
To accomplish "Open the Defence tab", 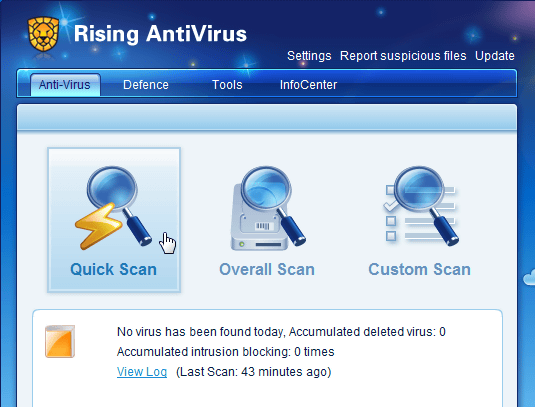I will click(146, 85).
